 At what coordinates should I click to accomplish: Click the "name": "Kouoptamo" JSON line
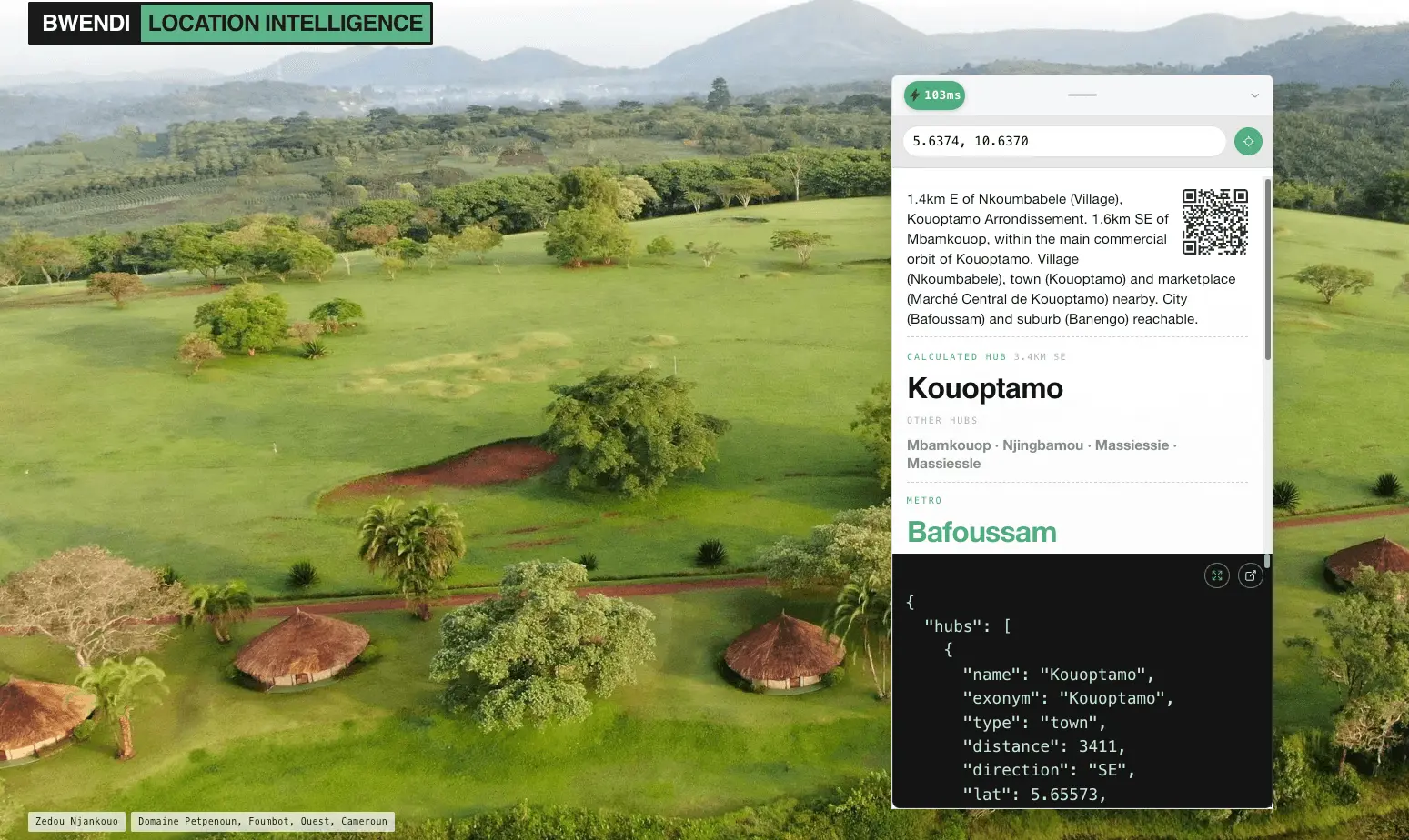tap(1059, 675)
